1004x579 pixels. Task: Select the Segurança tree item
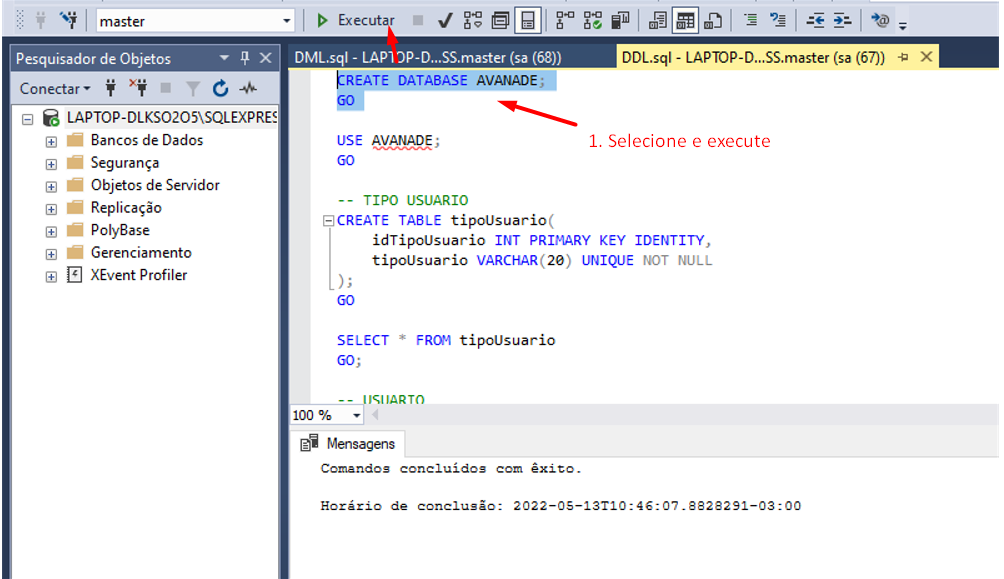click(x=125, y=163)
